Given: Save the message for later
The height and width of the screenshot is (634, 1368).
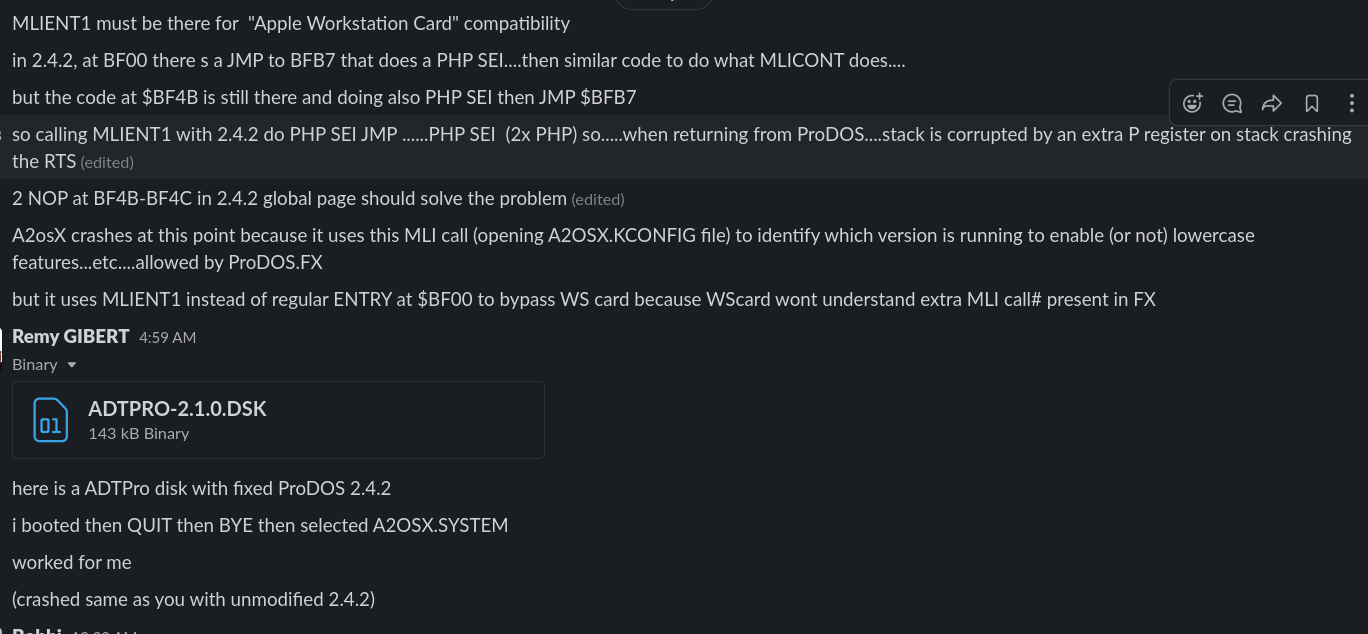Looking at the screenshot, I should click(x=1311, y=102).
